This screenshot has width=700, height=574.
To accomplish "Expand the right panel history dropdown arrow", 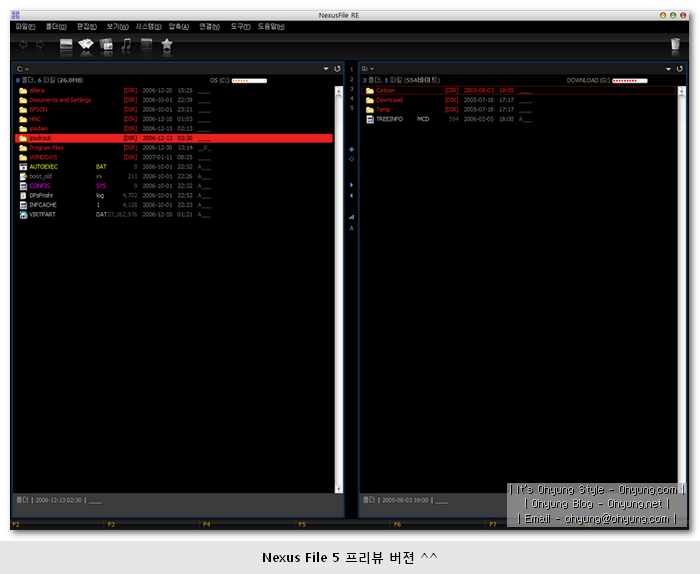I will coord(668,69).
